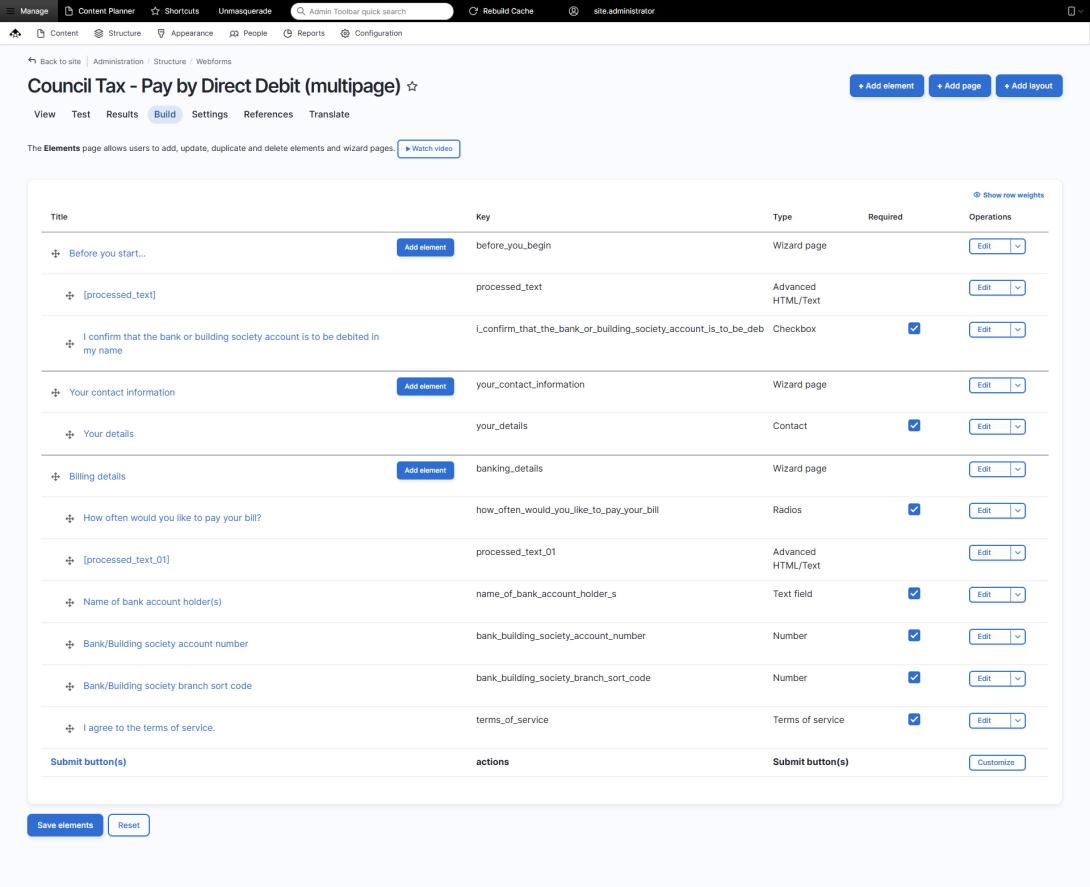The height and width of the screenshot is (887, 1090).
Task: Click the Reset button
Action: [129, 826]
